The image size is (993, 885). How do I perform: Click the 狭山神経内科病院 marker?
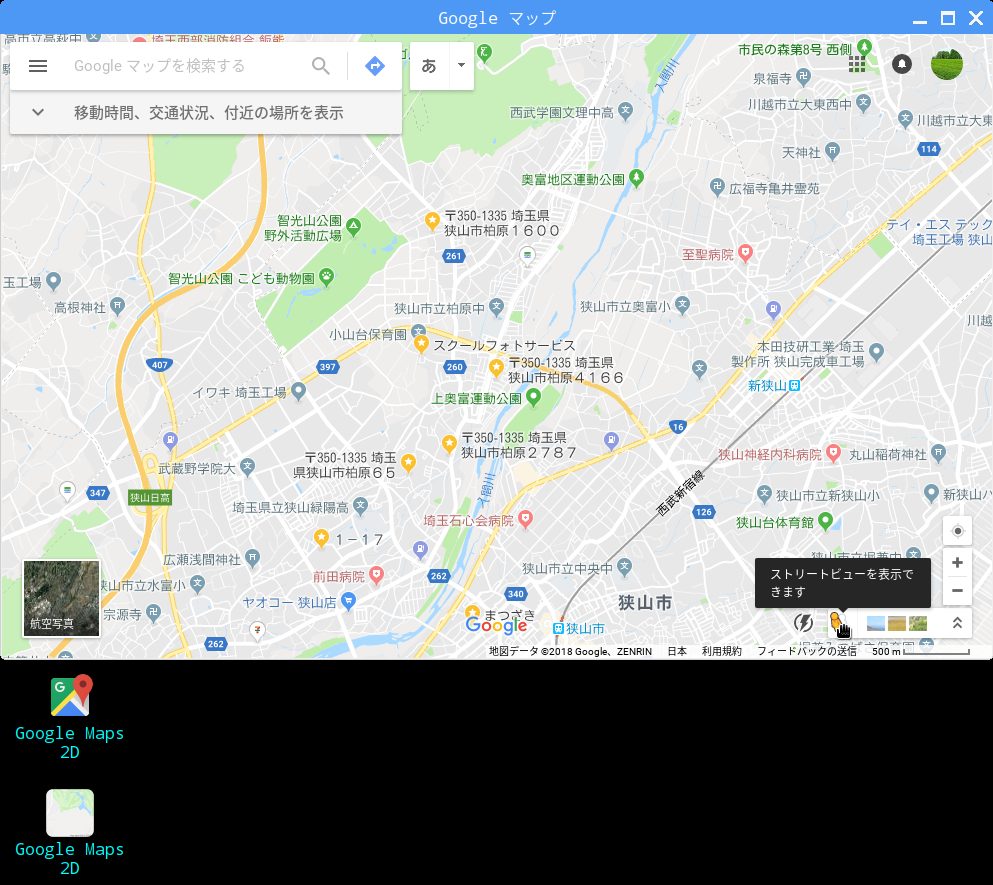833,453
